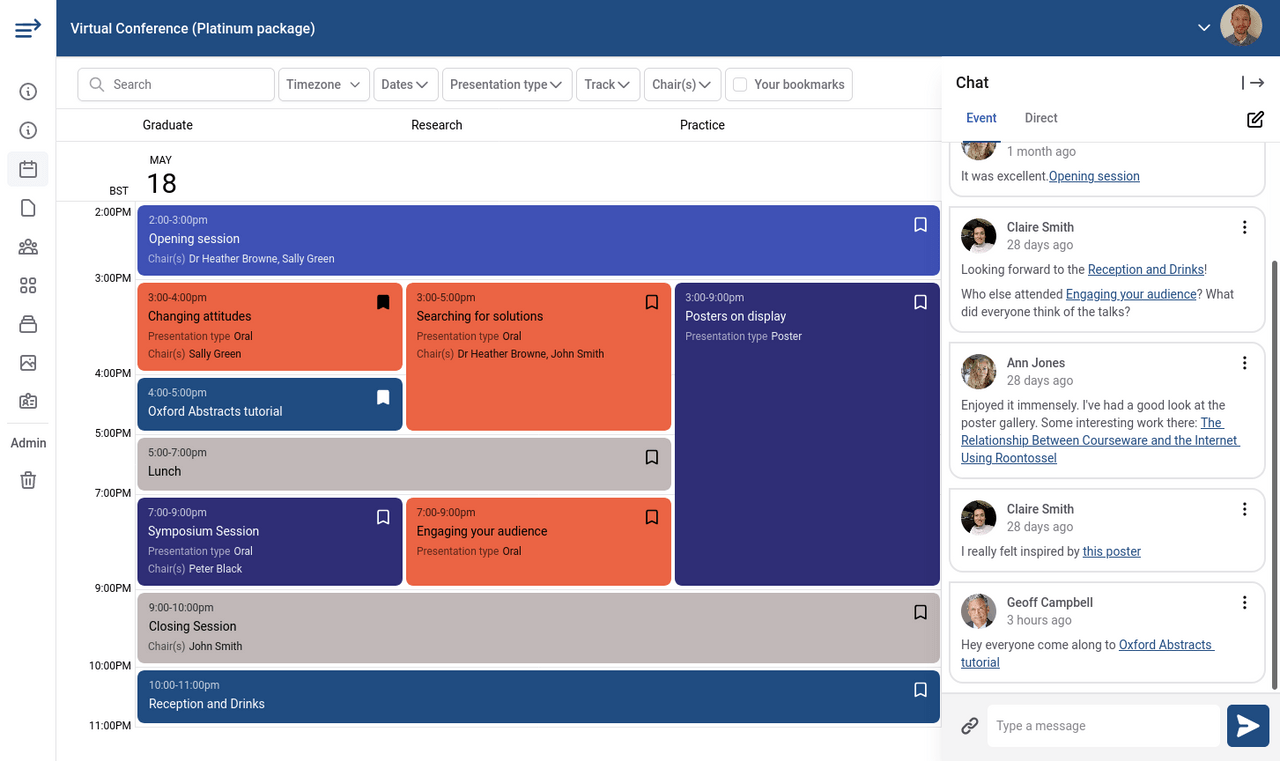
Task: Bookmark the Engaging your audience session
Action: pyautogui.click(x=651, y=517)
